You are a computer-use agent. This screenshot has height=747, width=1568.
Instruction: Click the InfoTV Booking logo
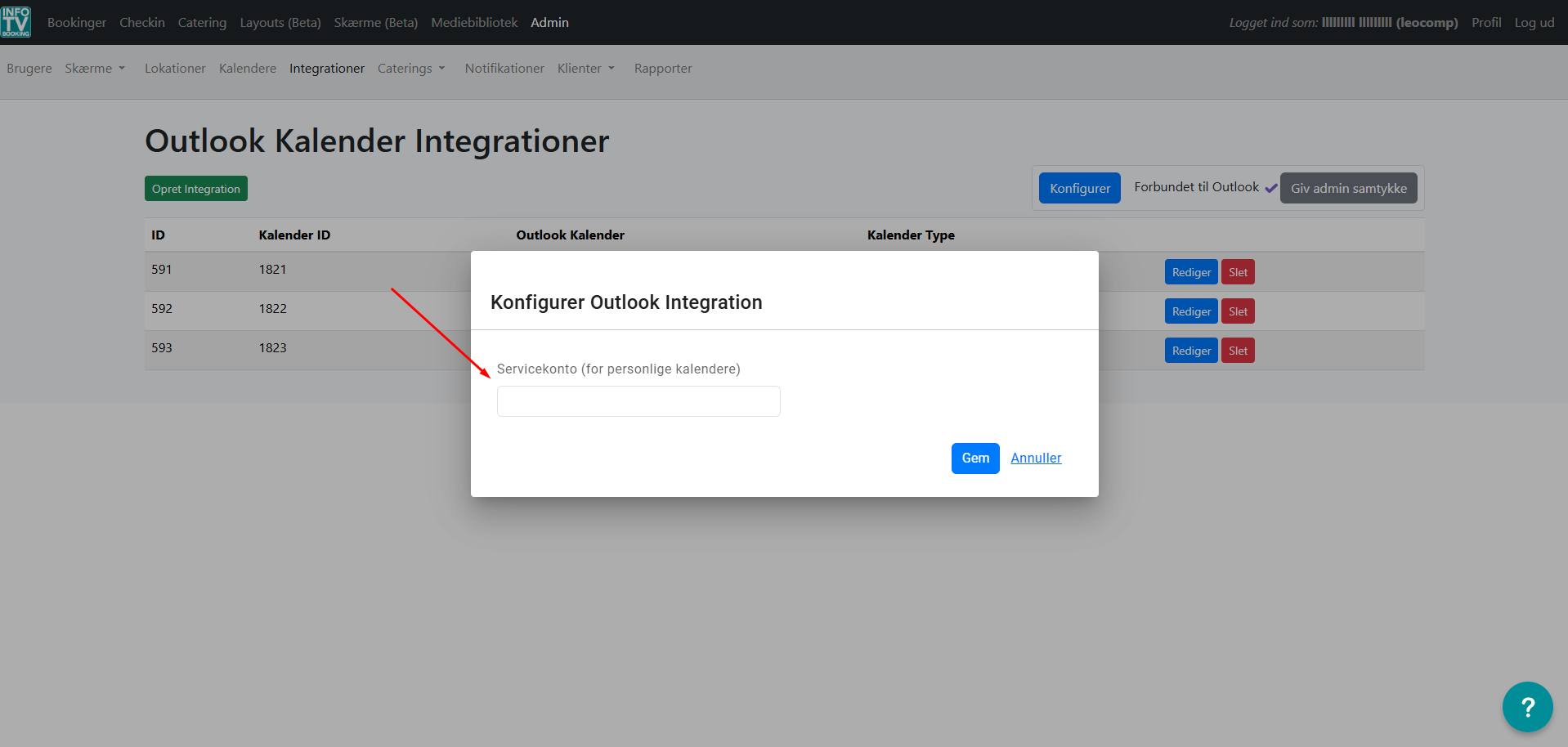pos(16,22)
